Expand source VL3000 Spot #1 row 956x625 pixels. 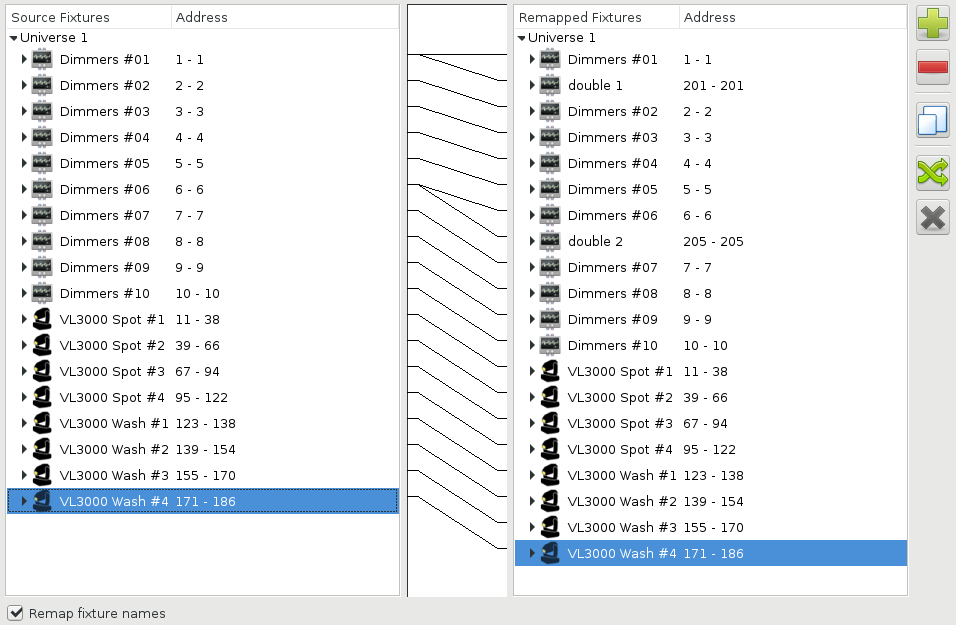[24, 319]
